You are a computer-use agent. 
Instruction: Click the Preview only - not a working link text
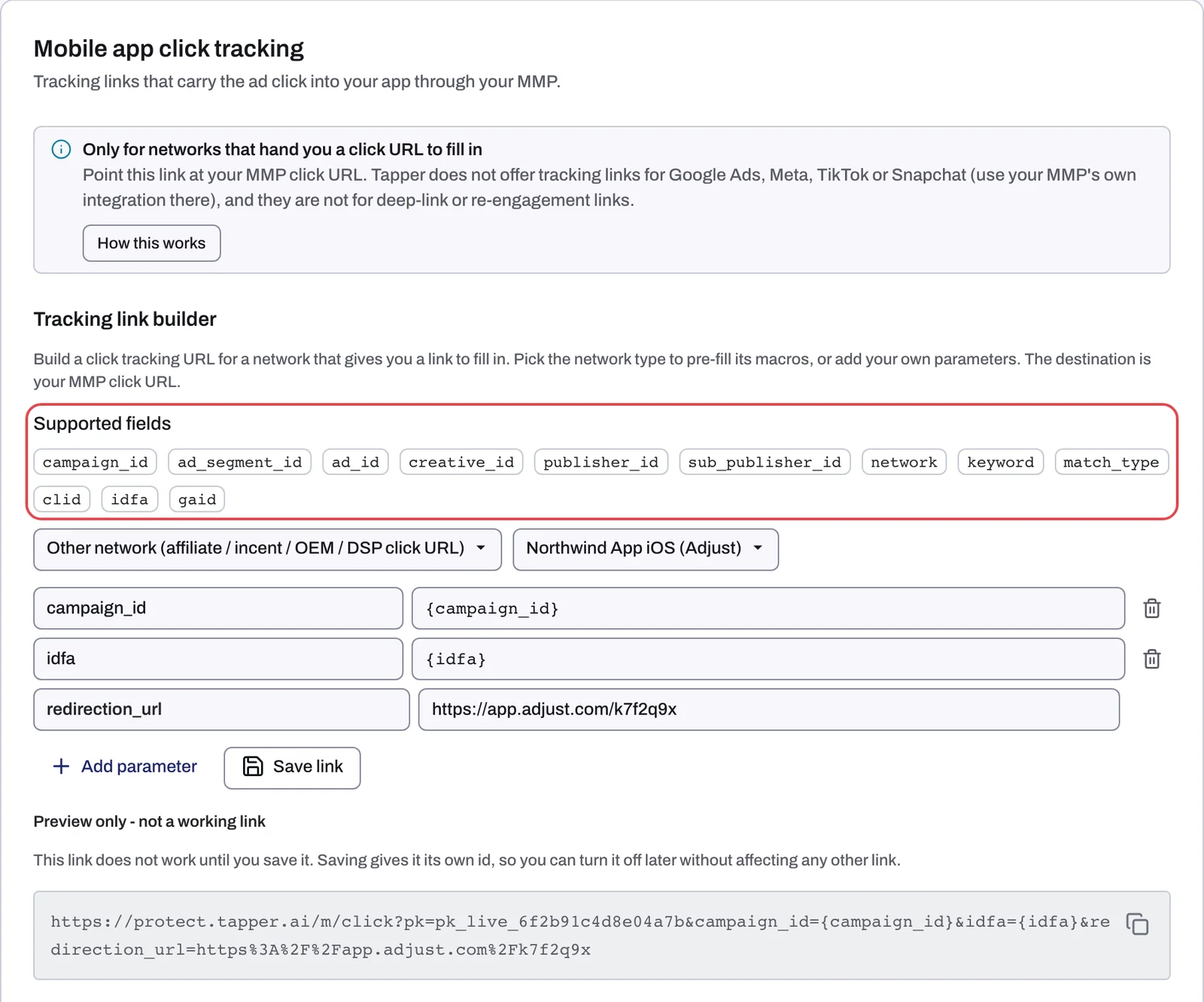click(x=150, y=821)
